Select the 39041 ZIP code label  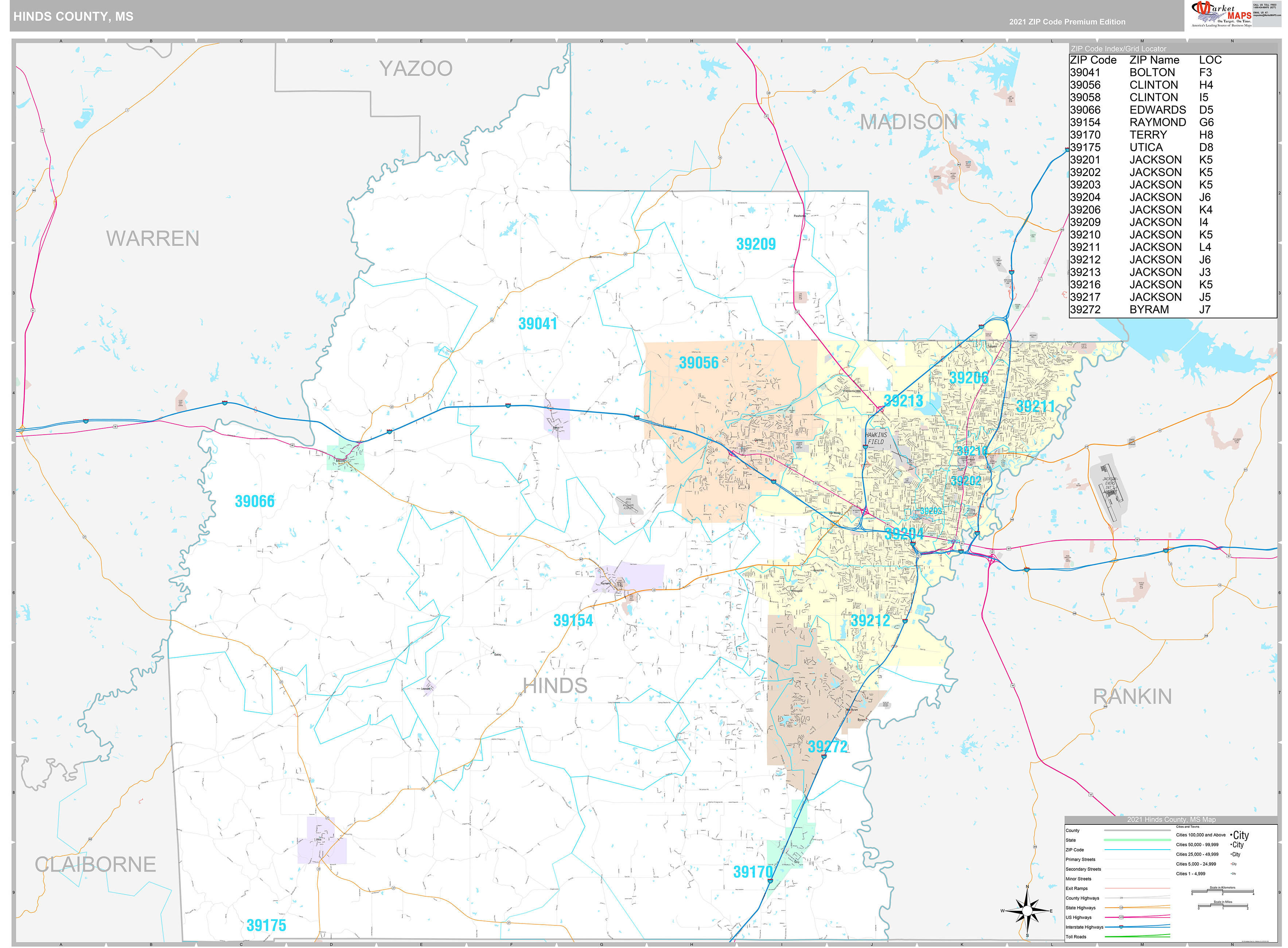538,324
